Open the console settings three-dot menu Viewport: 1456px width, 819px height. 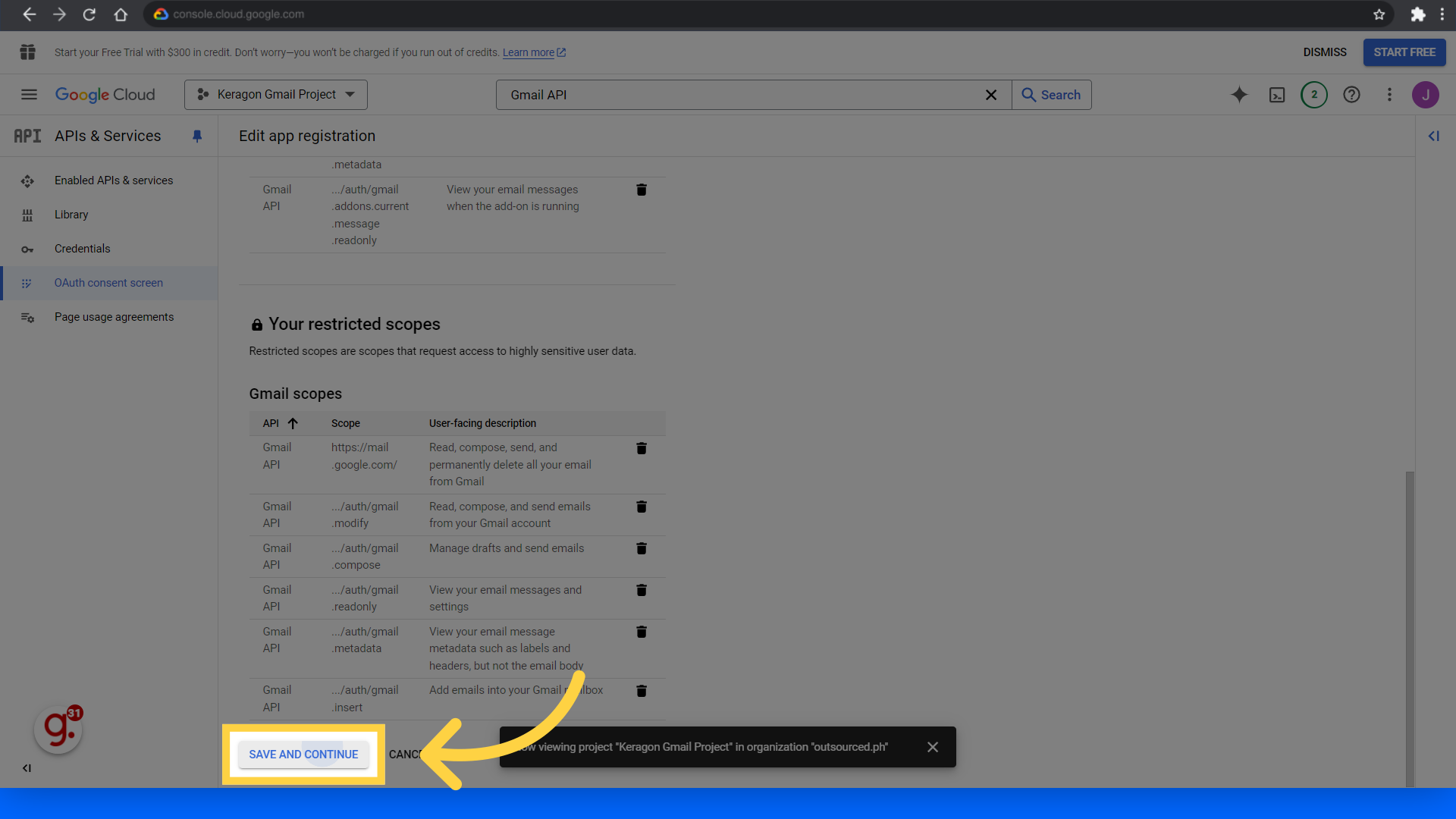1389,95
